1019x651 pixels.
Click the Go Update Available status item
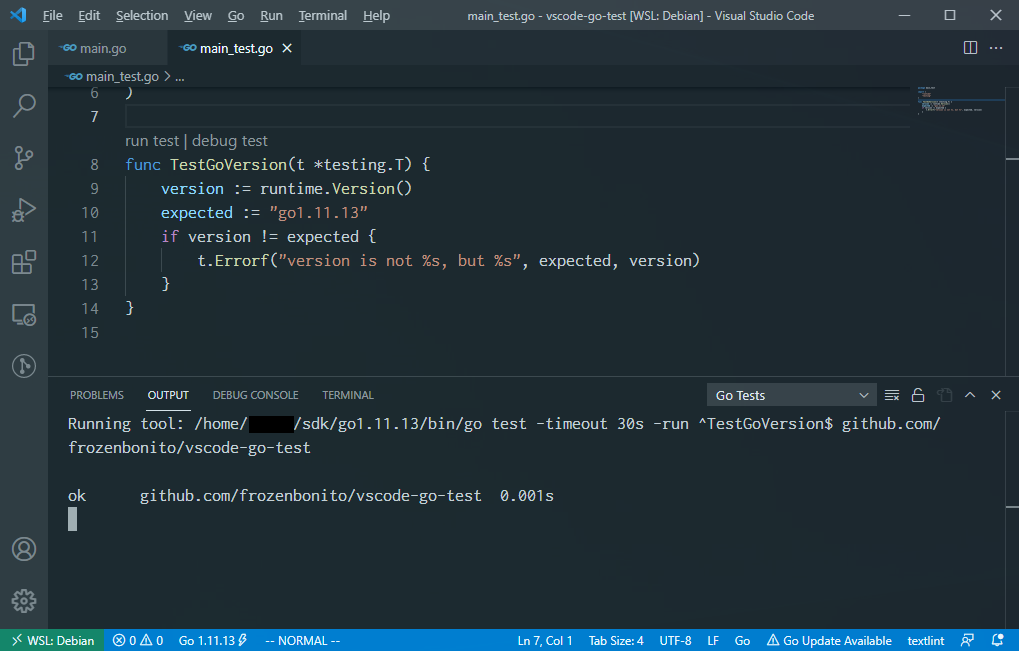(829, 640)
